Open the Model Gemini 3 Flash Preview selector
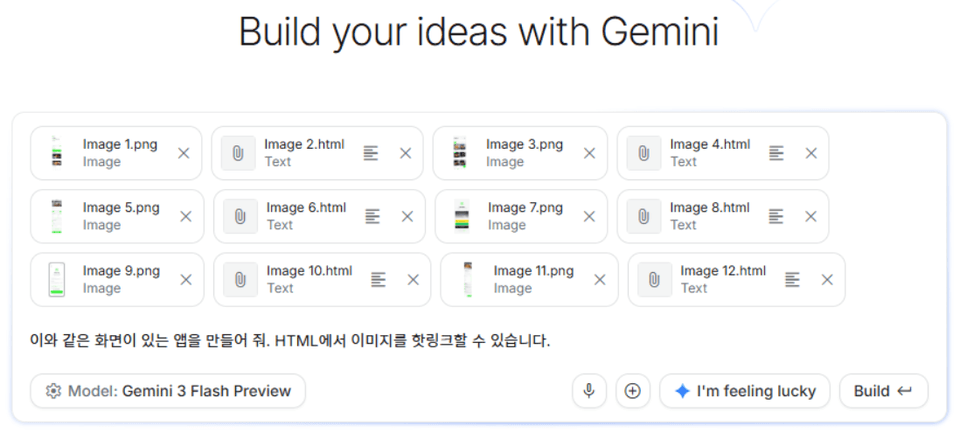The height and width of the screenshot is (441, 960). [x=168, y=391]
